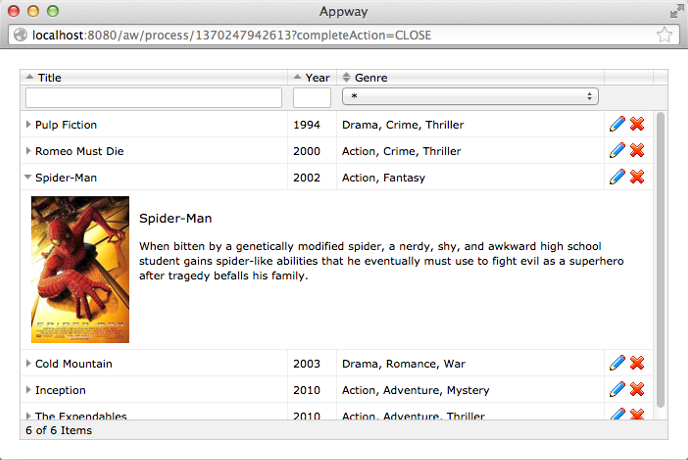
Task: Bookmark page with the star icon
Action: [x=664, y=35]
